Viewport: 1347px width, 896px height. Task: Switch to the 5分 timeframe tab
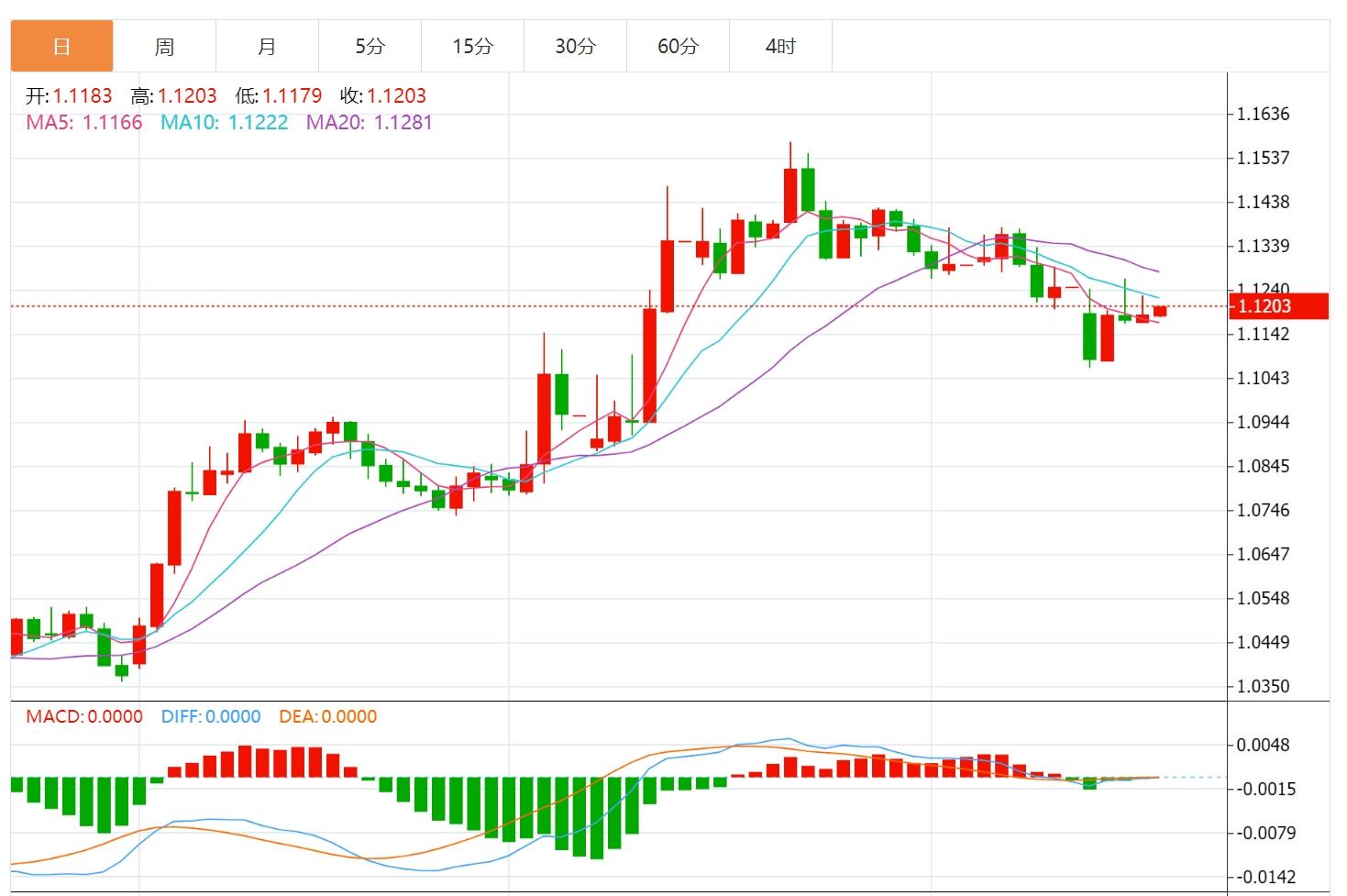tap(370, 46)
